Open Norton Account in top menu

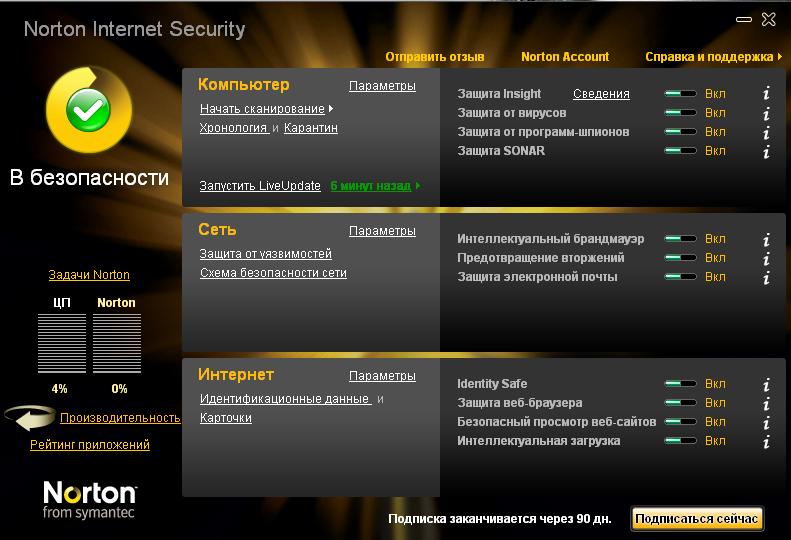point(565,57)
